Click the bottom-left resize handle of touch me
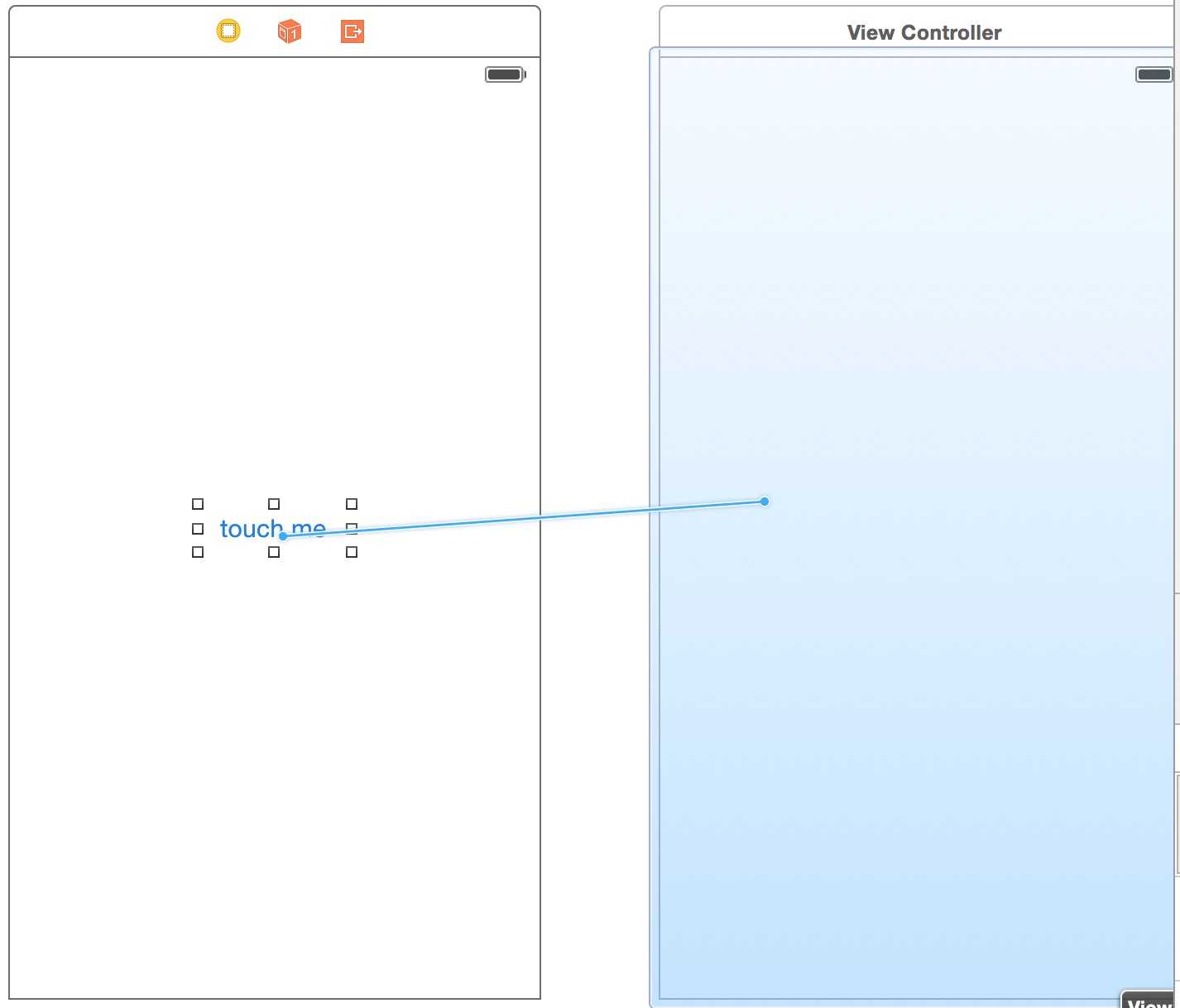This screenshot has height=1008, width=1180. (198, 552)
